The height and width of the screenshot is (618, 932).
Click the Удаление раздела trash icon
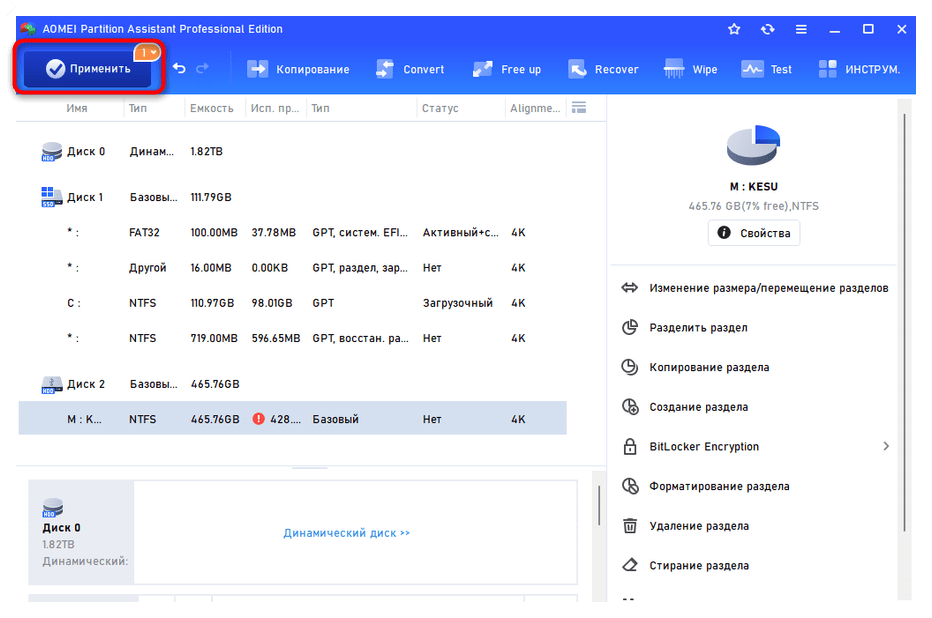coord(630,525)
